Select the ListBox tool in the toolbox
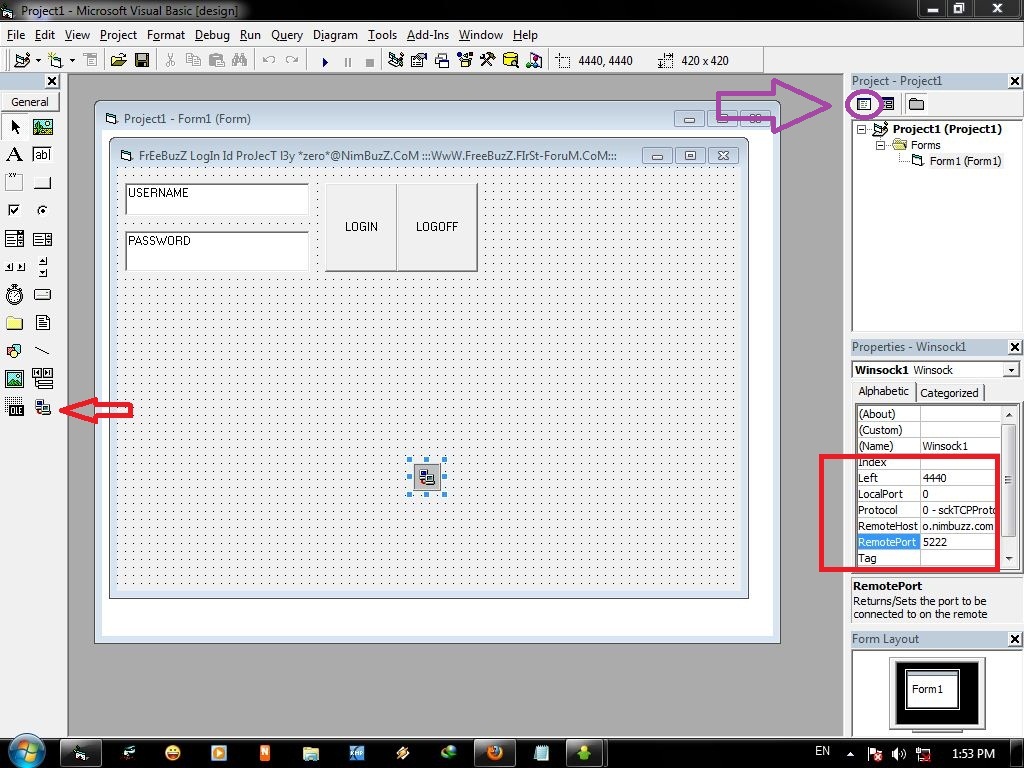1024x768 pixels. pos(42,239)
